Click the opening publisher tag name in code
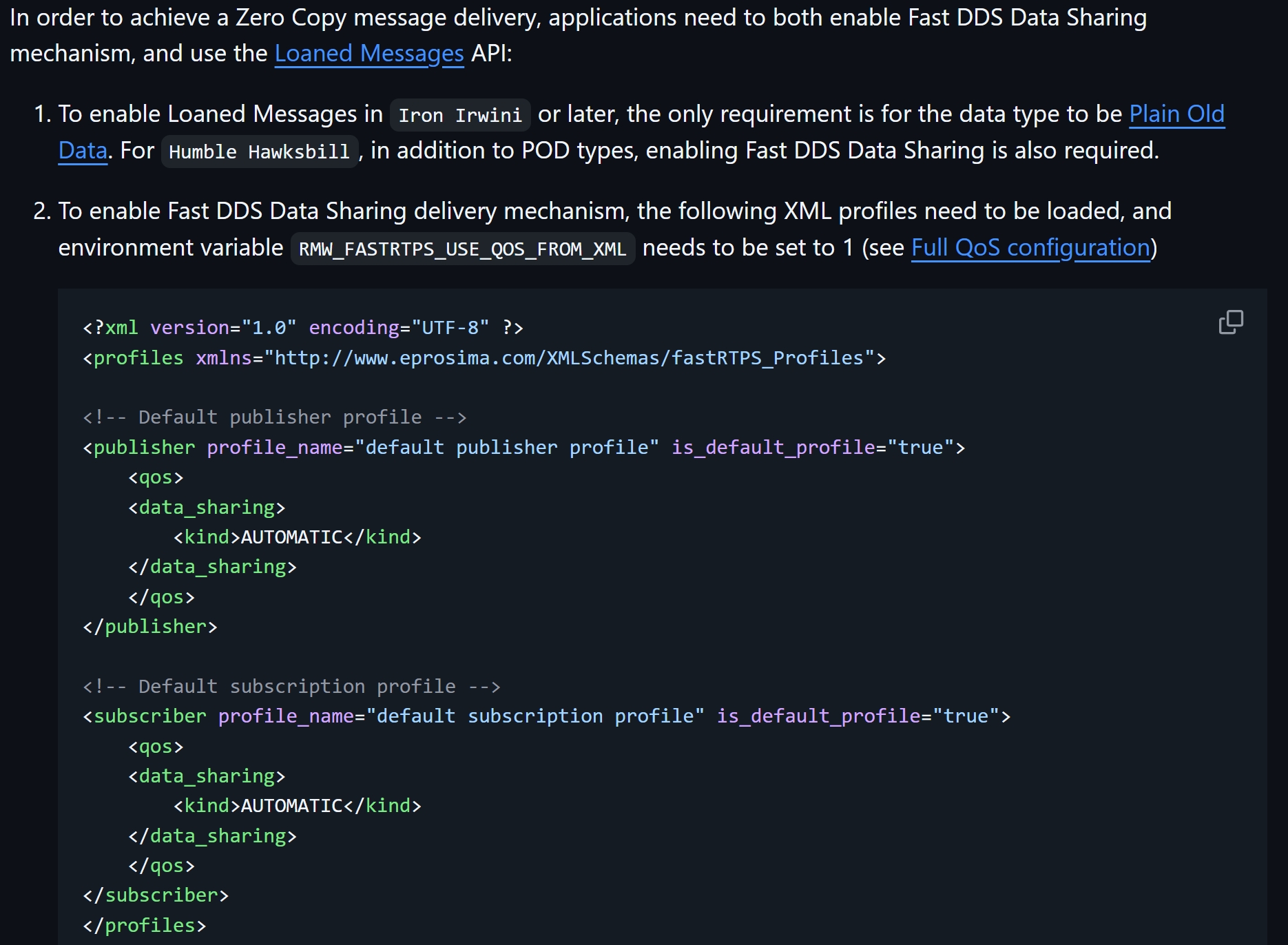Viewport: 1288px width, 945px height. [x=144, y=448]
